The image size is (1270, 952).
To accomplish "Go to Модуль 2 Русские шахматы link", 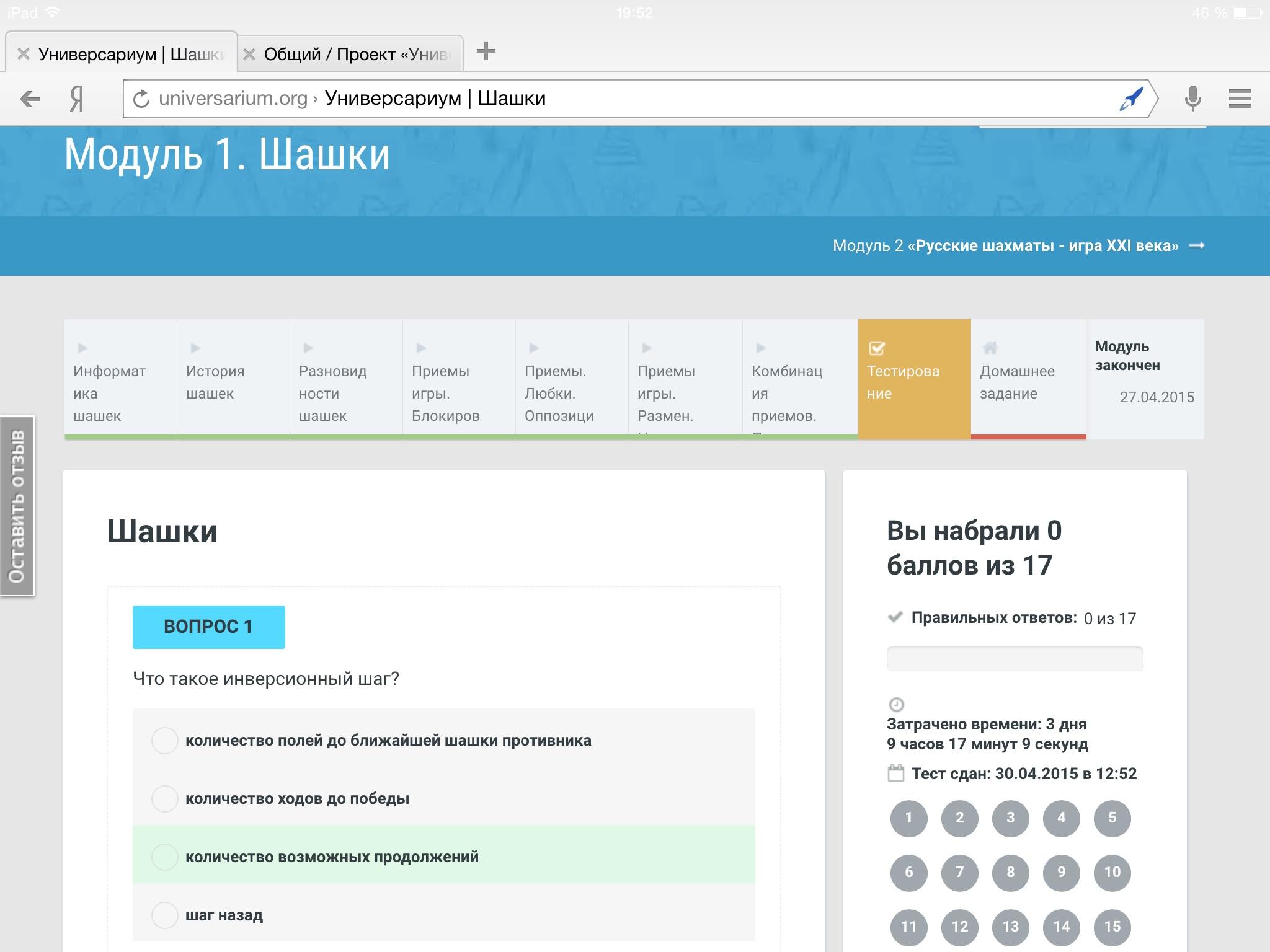I will tap(1018, 245).
